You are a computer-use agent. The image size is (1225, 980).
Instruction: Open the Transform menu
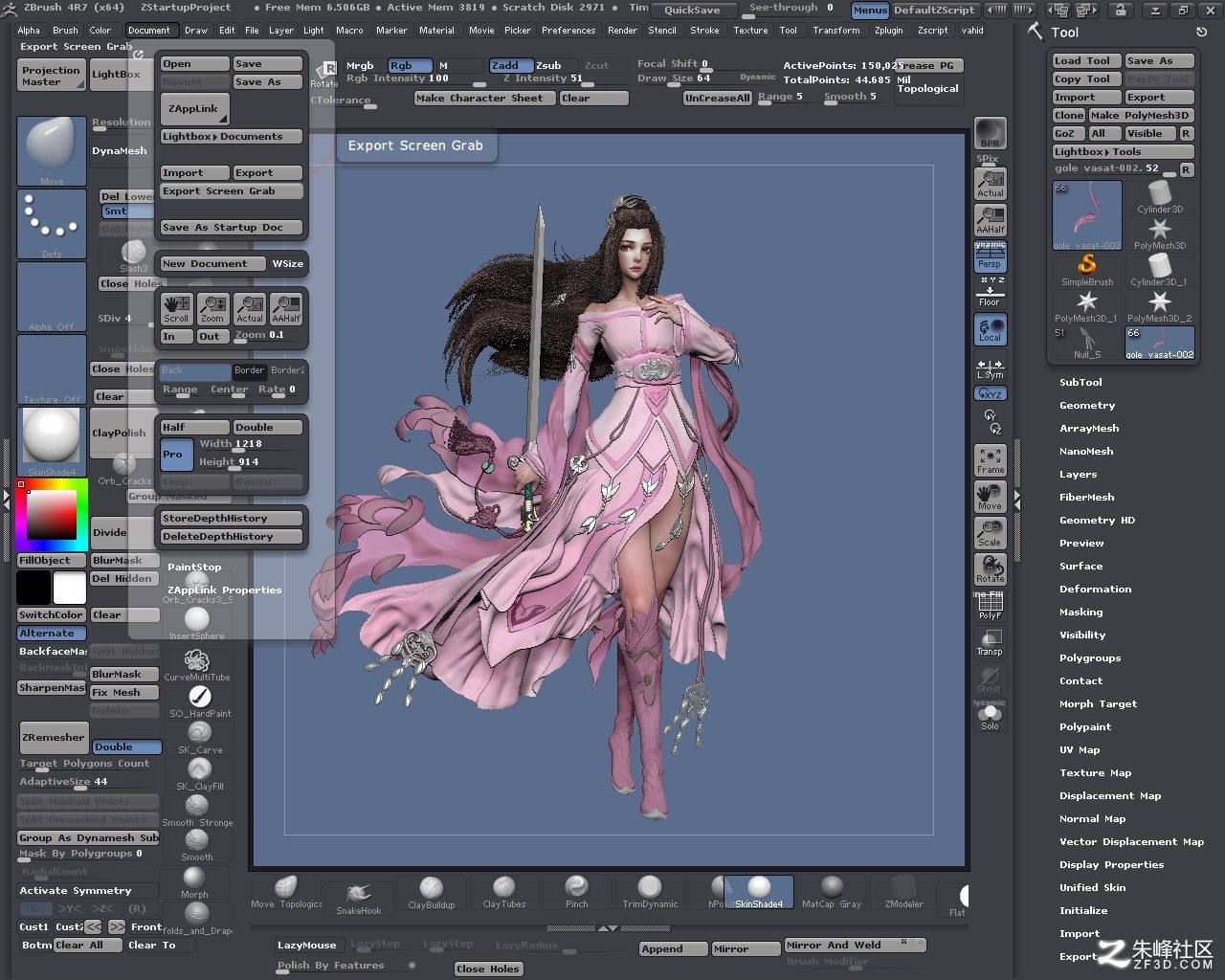[x=836, y=30]
